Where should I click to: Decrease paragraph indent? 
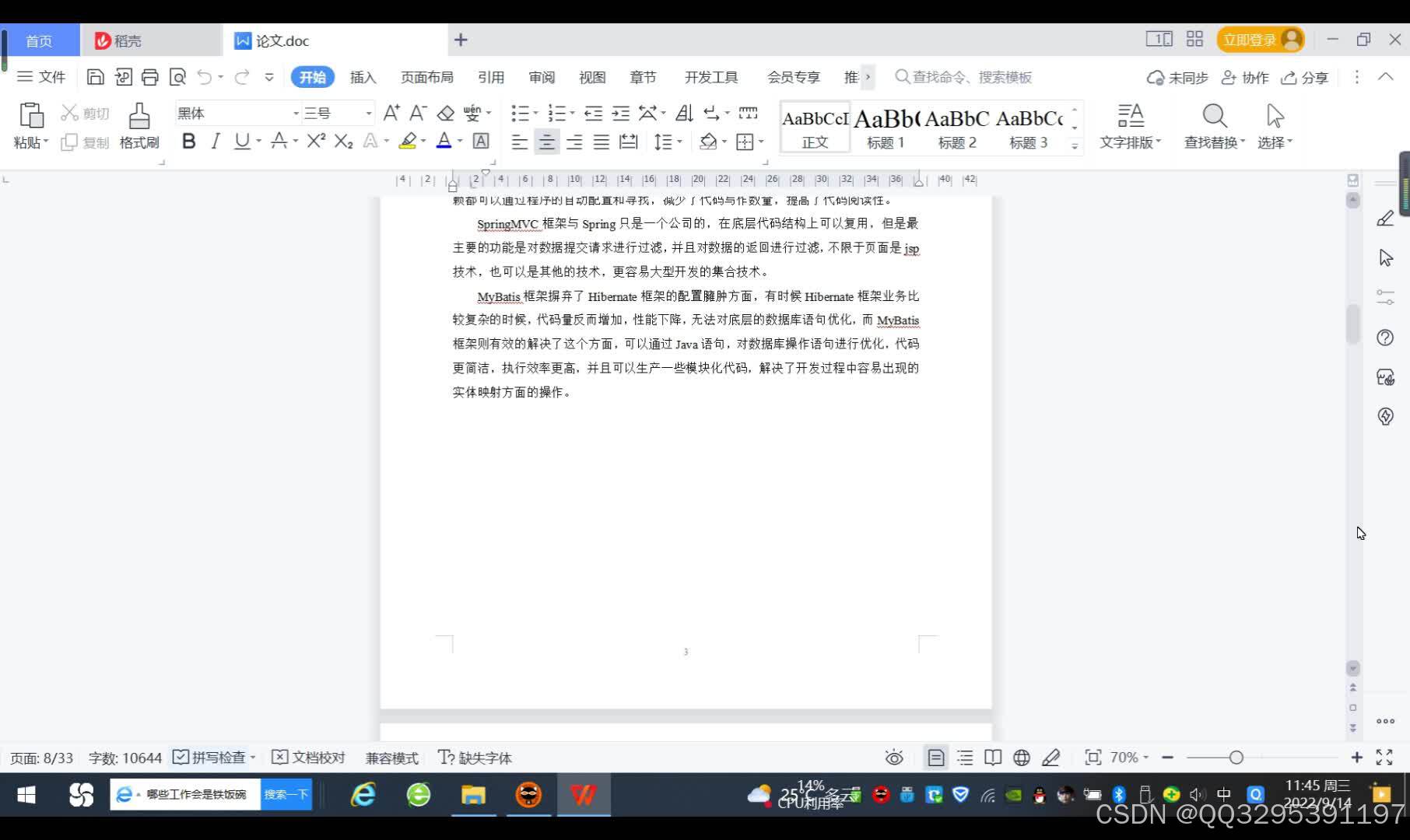594,114
